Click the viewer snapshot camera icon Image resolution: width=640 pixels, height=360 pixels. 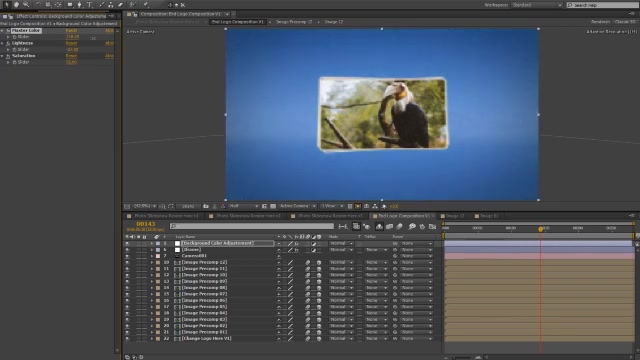[x=206, y=206]
